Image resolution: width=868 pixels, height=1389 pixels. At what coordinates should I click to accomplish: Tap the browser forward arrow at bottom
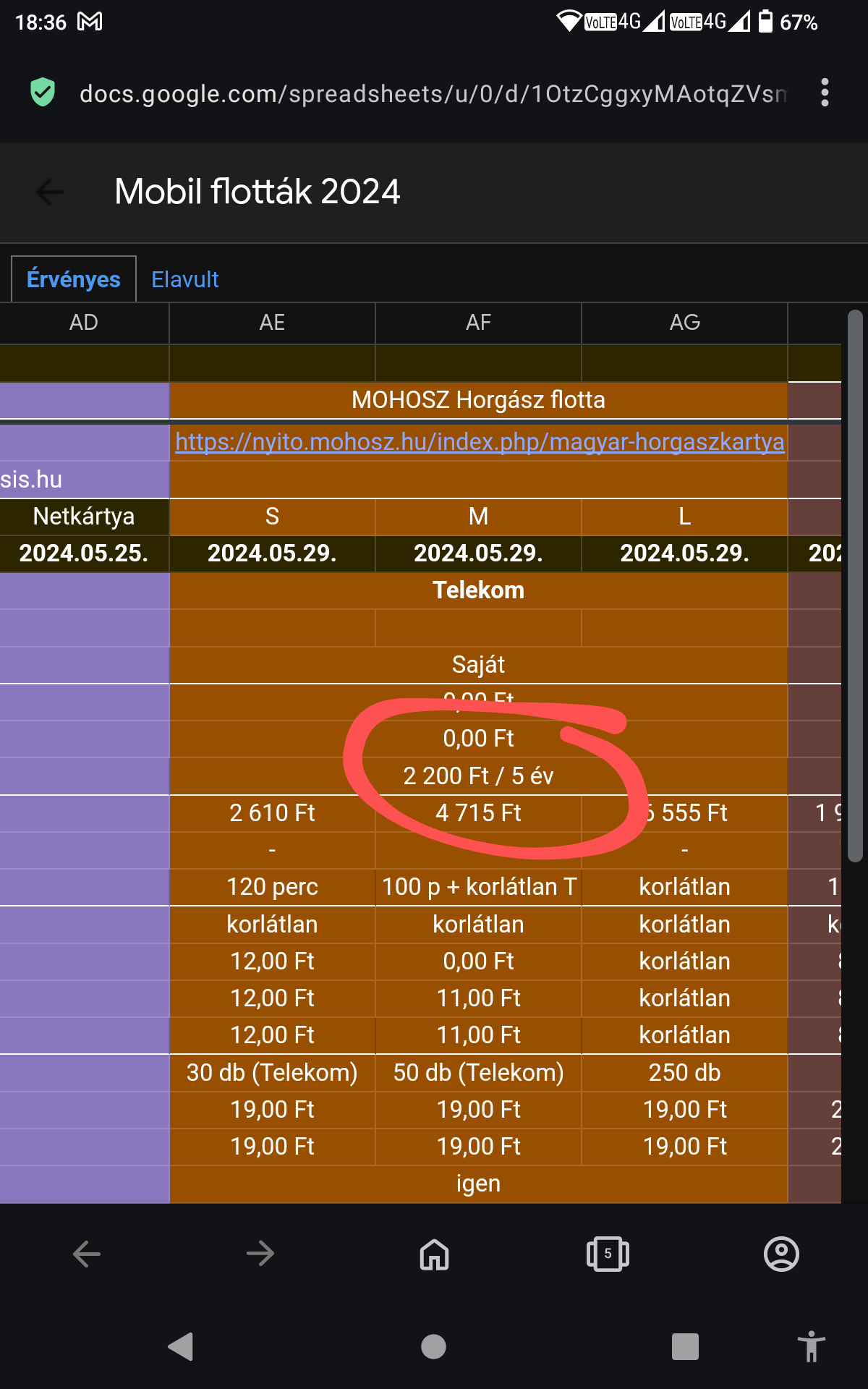coord(260,1254)
